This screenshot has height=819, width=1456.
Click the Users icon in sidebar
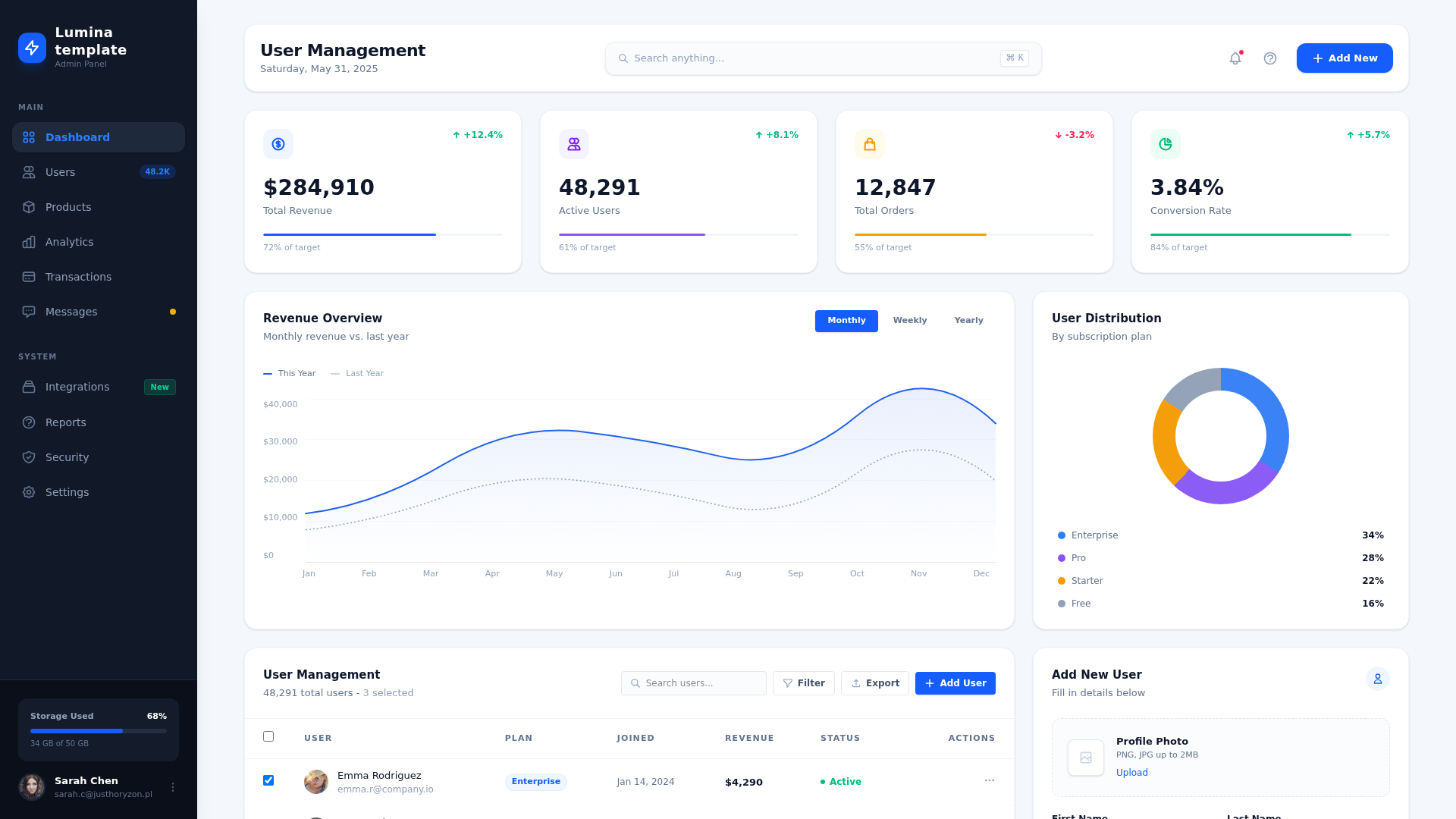pyautogui.click(x=29, y=172)
